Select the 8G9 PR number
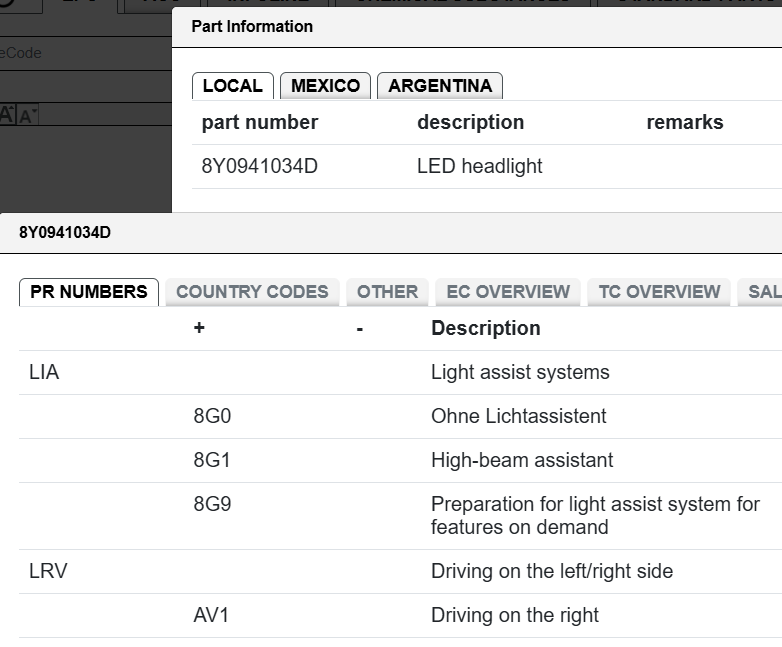This screenshot has width=782, height=647. coord(212,504)
